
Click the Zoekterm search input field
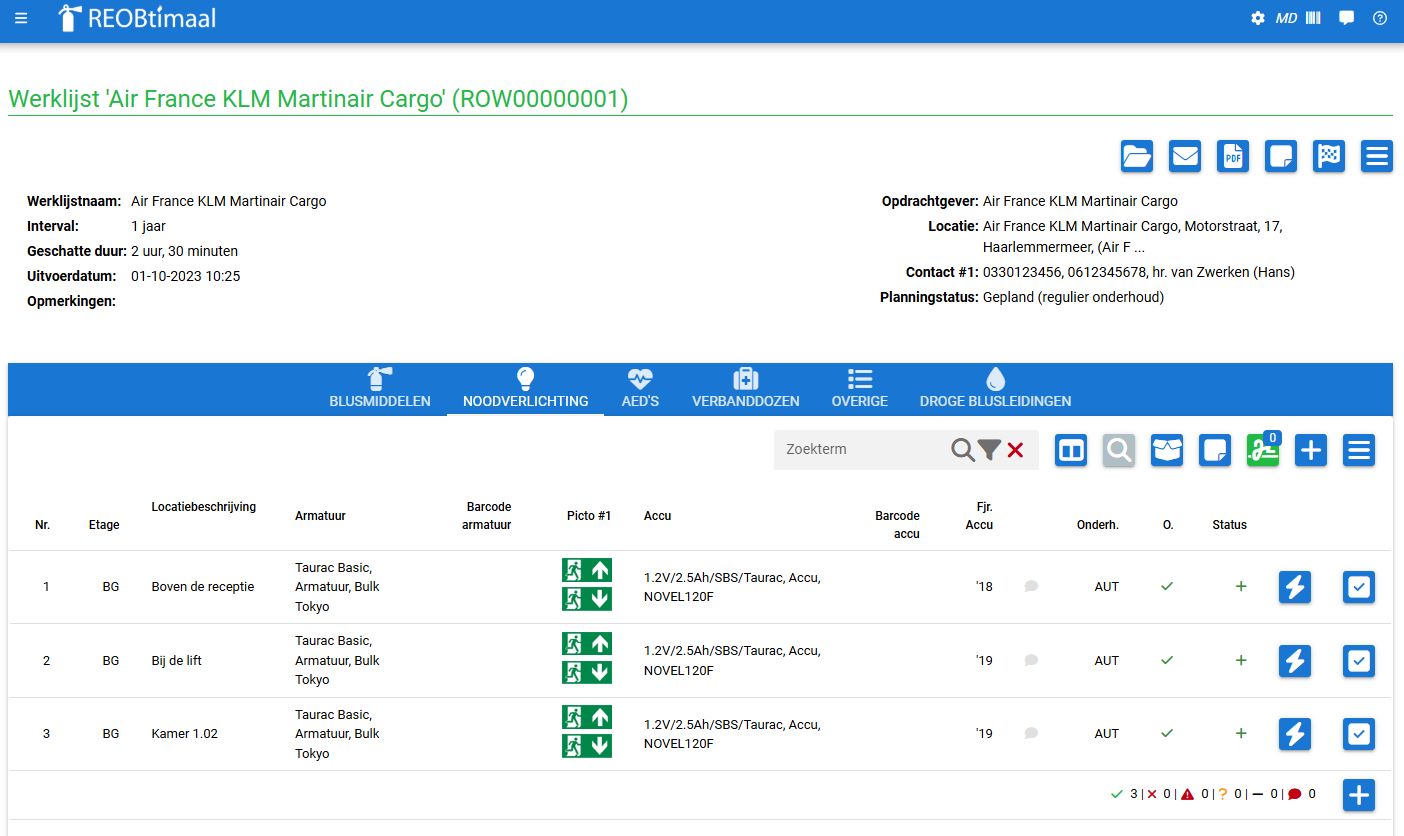coord(862,450)
